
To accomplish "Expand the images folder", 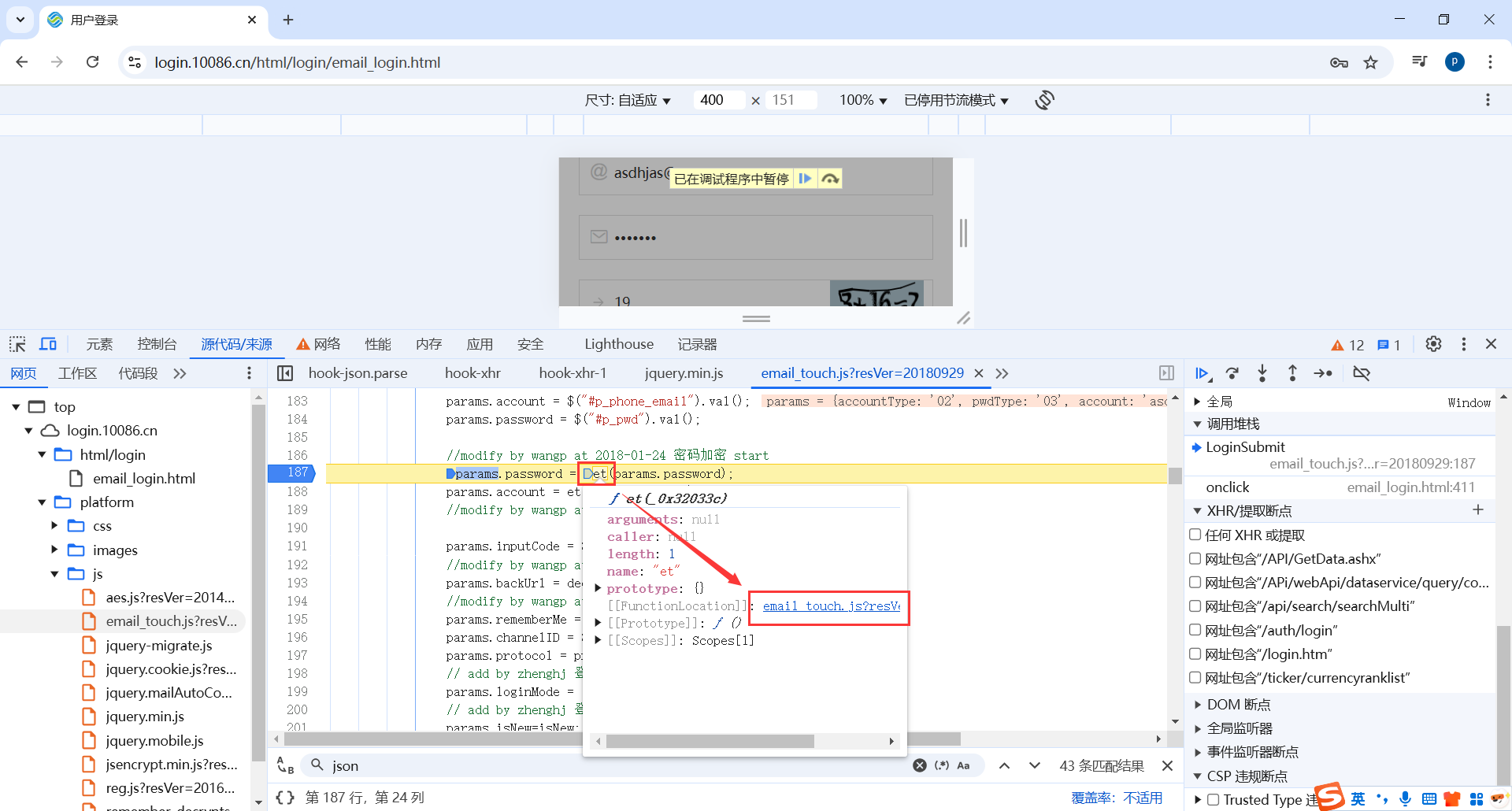I will 54,550.
